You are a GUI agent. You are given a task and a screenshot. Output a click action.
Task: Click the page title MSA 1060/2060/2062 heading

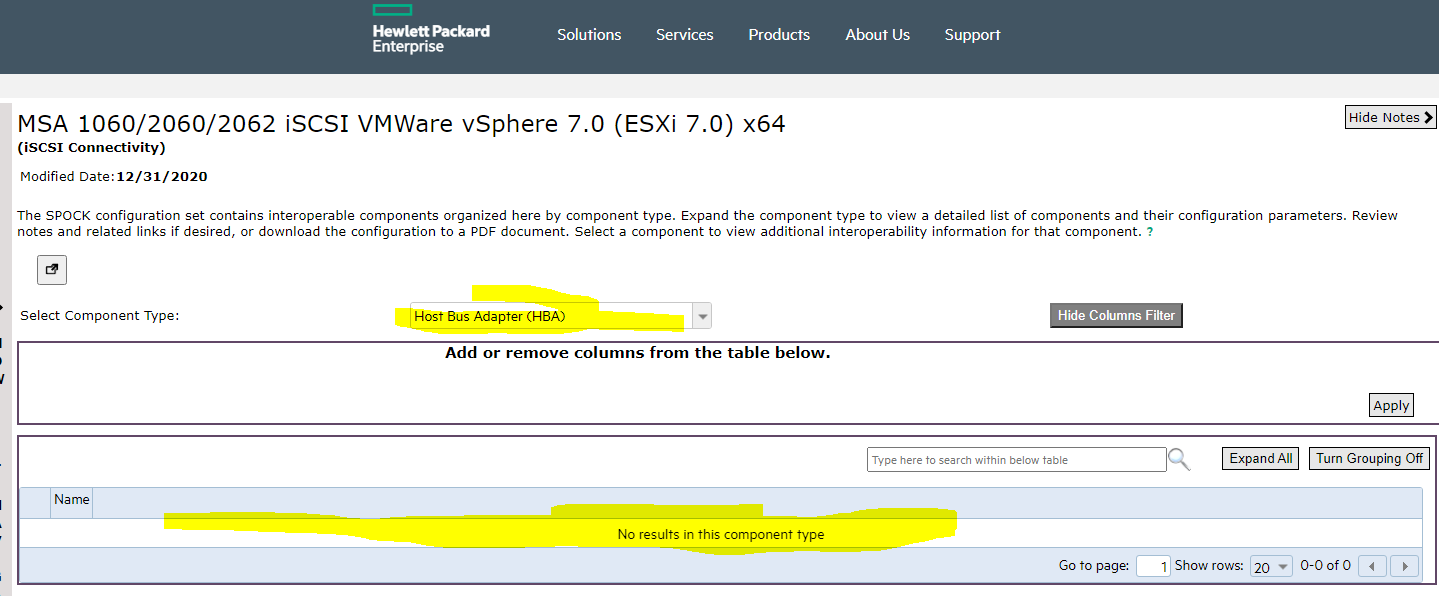tap(401, 124)
